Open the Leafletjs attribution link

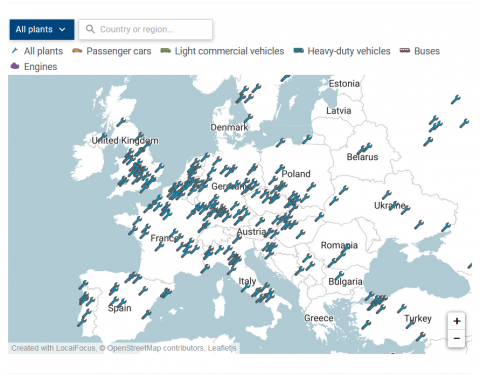click(222, 348)
